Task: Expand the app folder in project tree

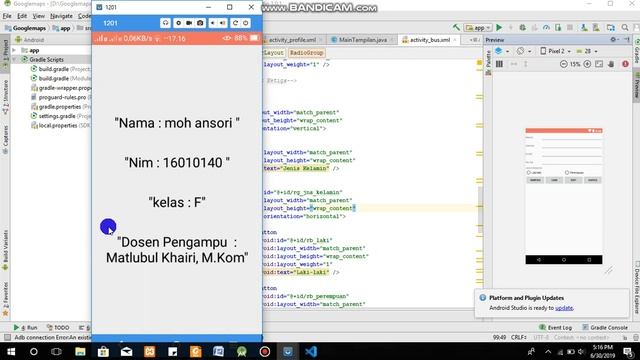Action: (14, 50)
